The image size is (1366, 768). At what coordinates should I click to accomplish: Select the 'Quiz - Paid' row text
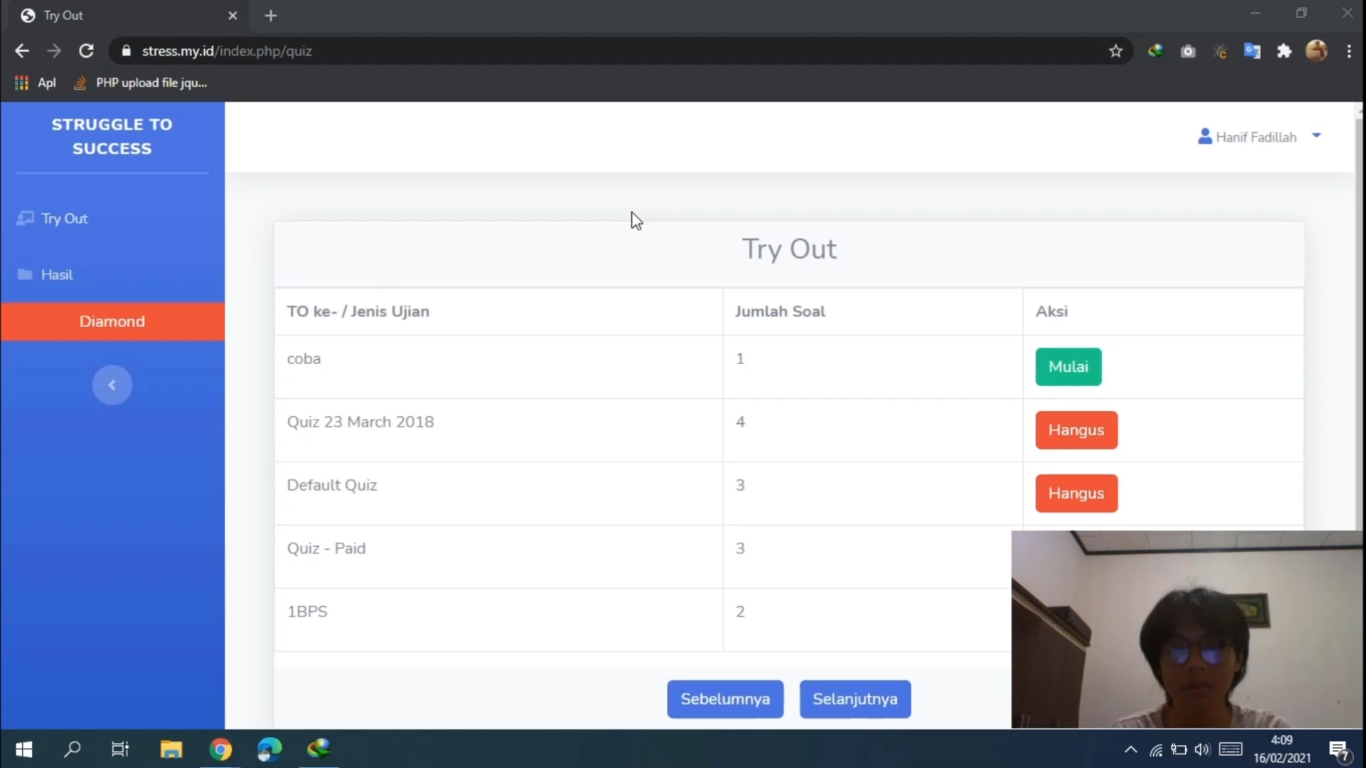[x=326, y=548]
